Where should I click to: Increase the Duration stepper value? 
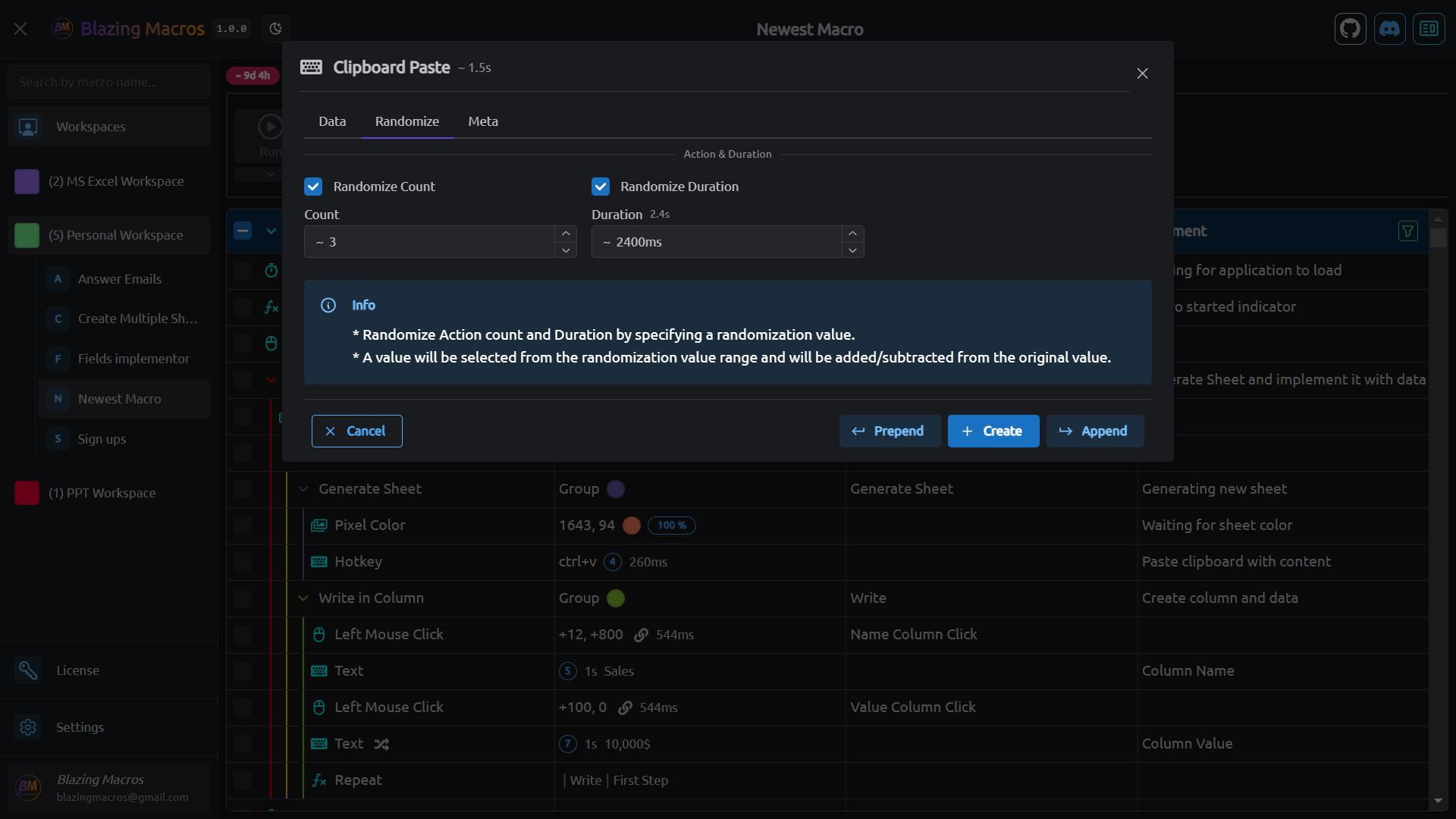point(852,234)
